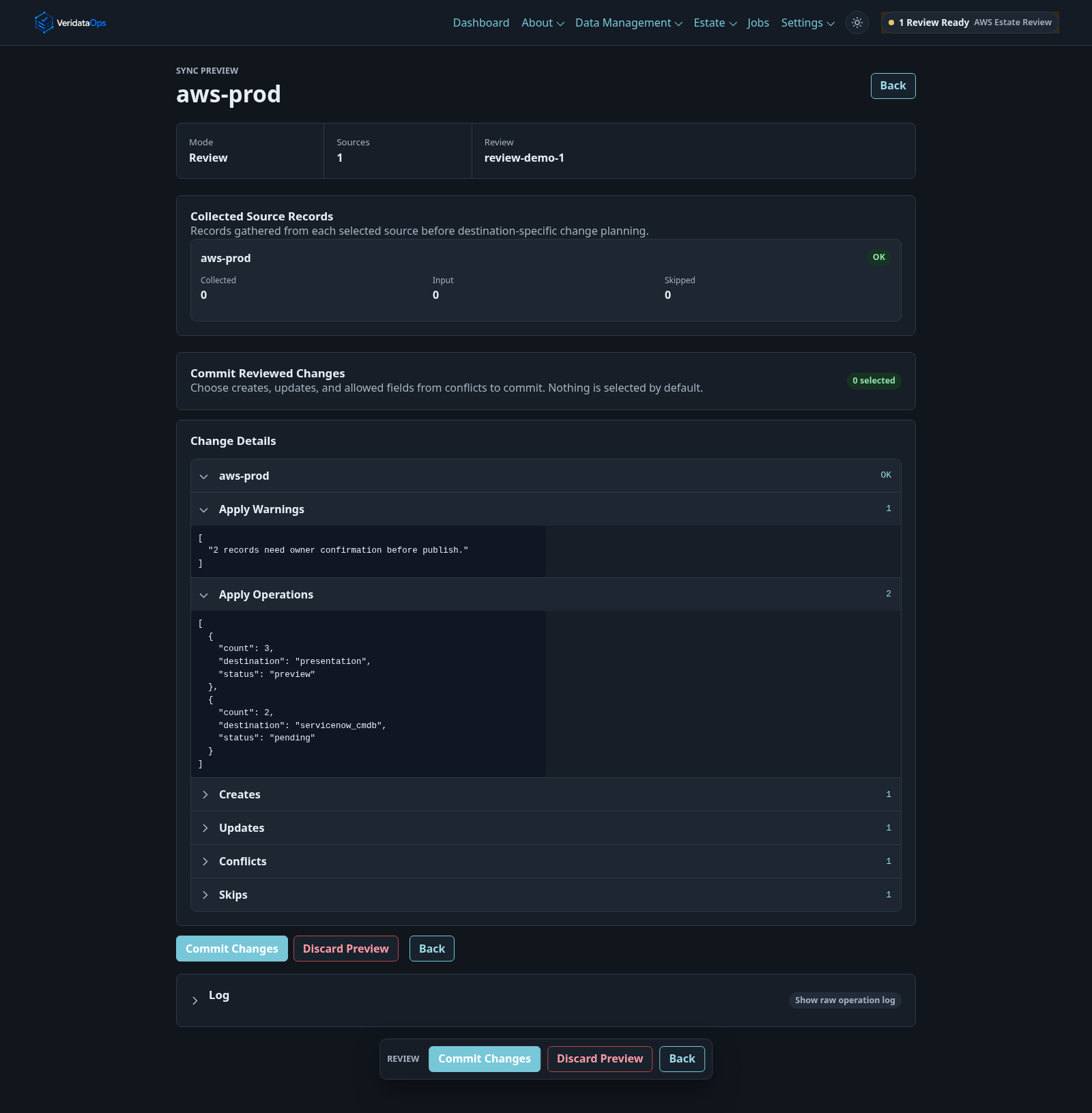The image size is (1092, 1113).
Task: Go to the Jobs page
Action: pos(758,23)
